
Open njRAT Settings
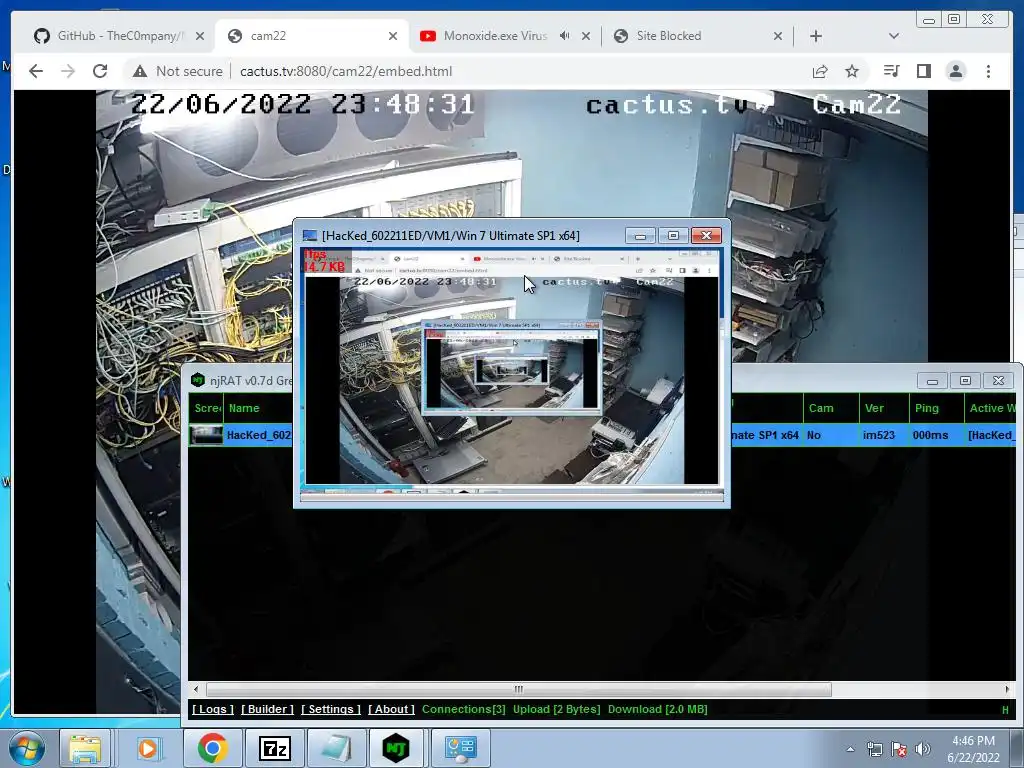pos(331,709)
